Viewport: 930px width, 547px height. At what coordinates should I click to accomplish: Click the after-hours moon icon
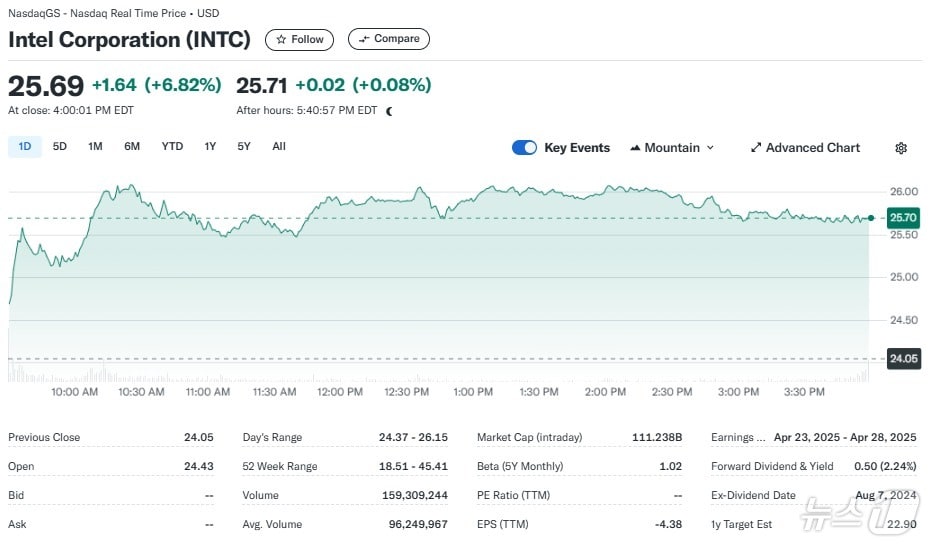[389, 111]
